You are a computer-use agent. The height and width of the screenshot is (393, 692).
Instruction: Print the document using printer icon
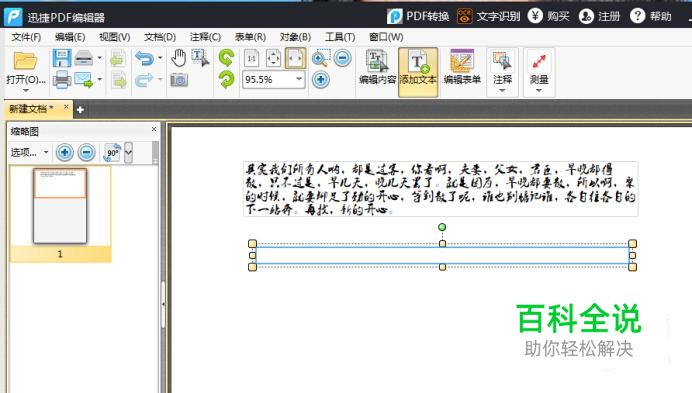click(62, 80)
